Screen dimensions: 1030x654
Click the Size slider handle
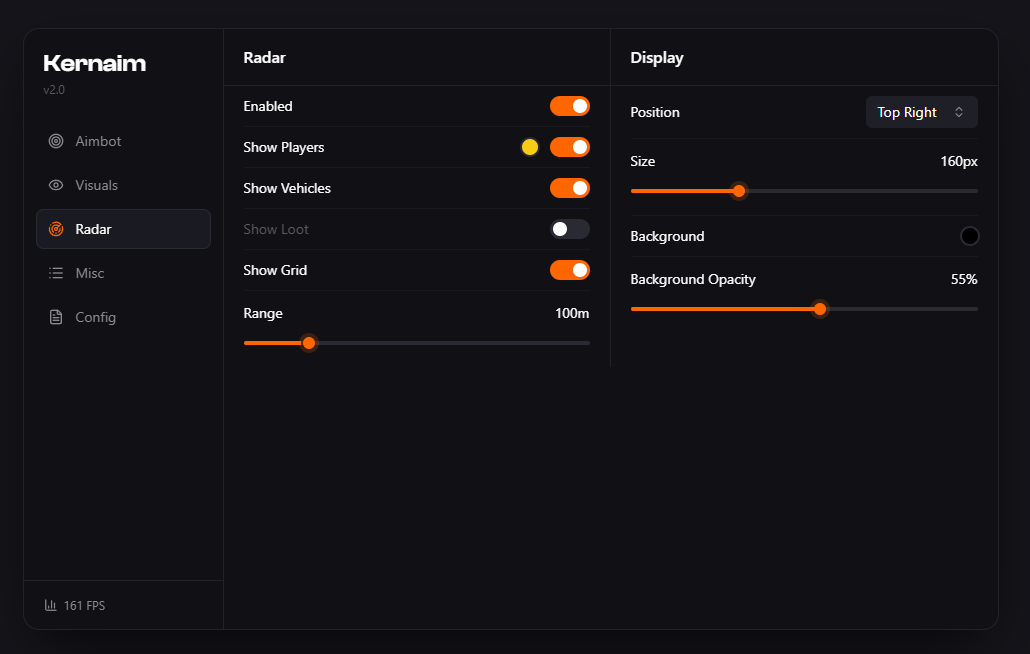coord(739,191)
